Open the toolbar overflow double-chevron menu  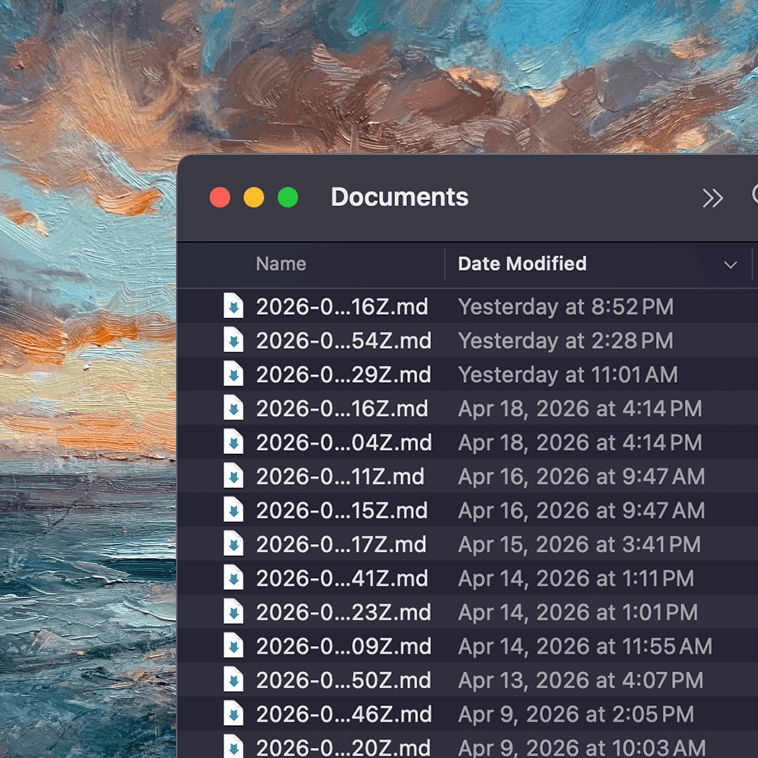pos(713,198)
